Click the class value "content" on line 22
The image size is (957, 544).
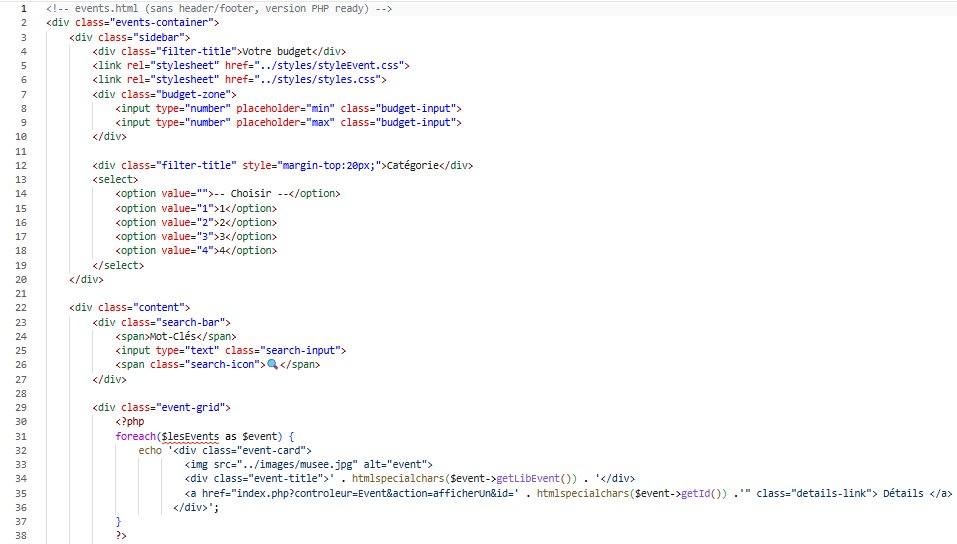tap(158, 308)
